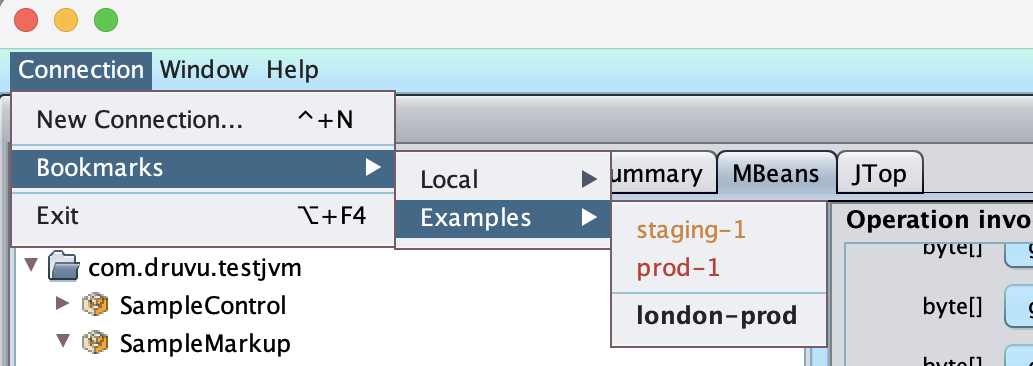Screen dimensions: 1033x366
Task: Select SampleControl in the MBean tree
Action: pos(203,305)
